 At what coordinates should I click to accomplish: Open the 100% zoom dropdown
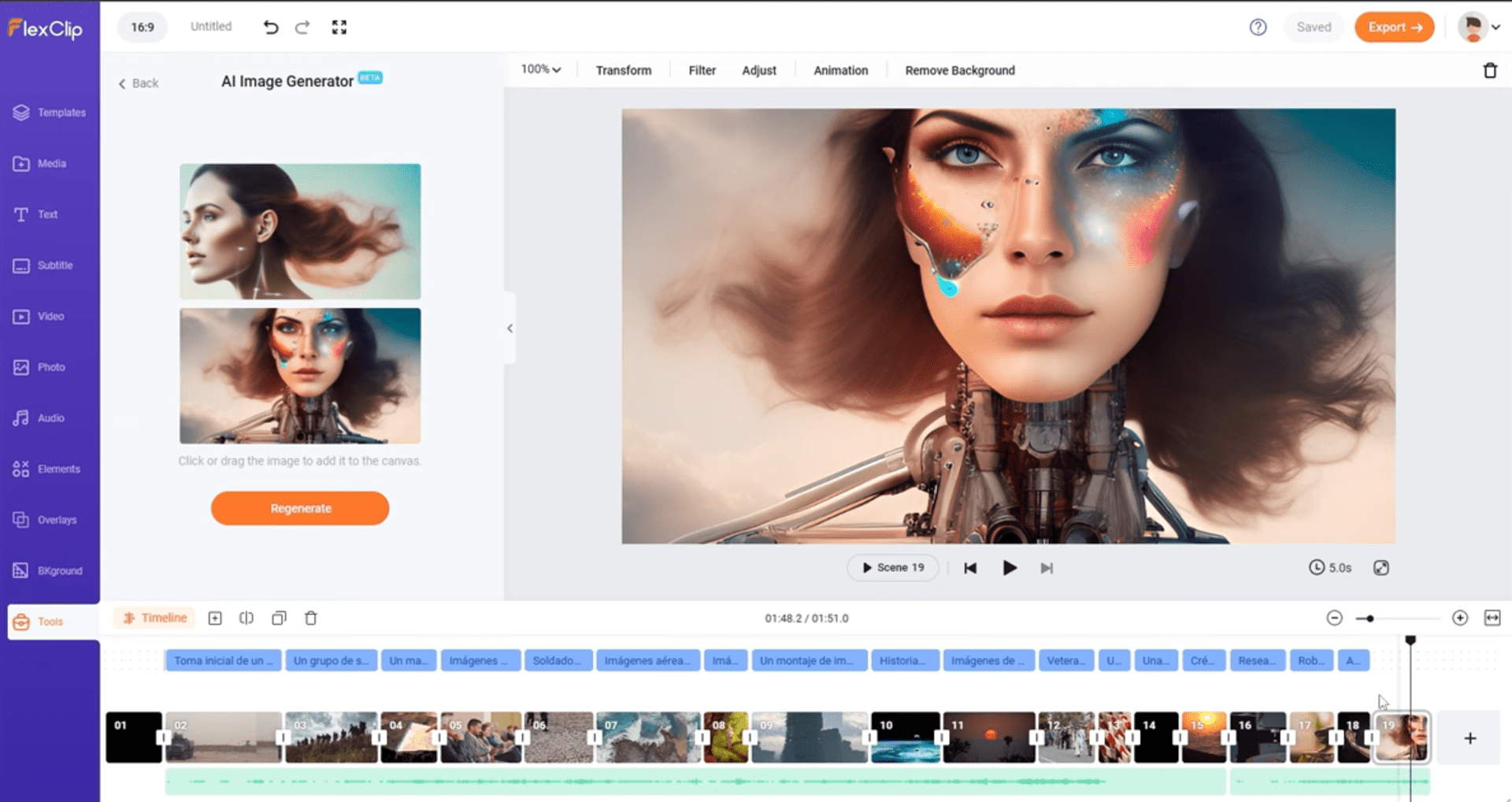541,69
